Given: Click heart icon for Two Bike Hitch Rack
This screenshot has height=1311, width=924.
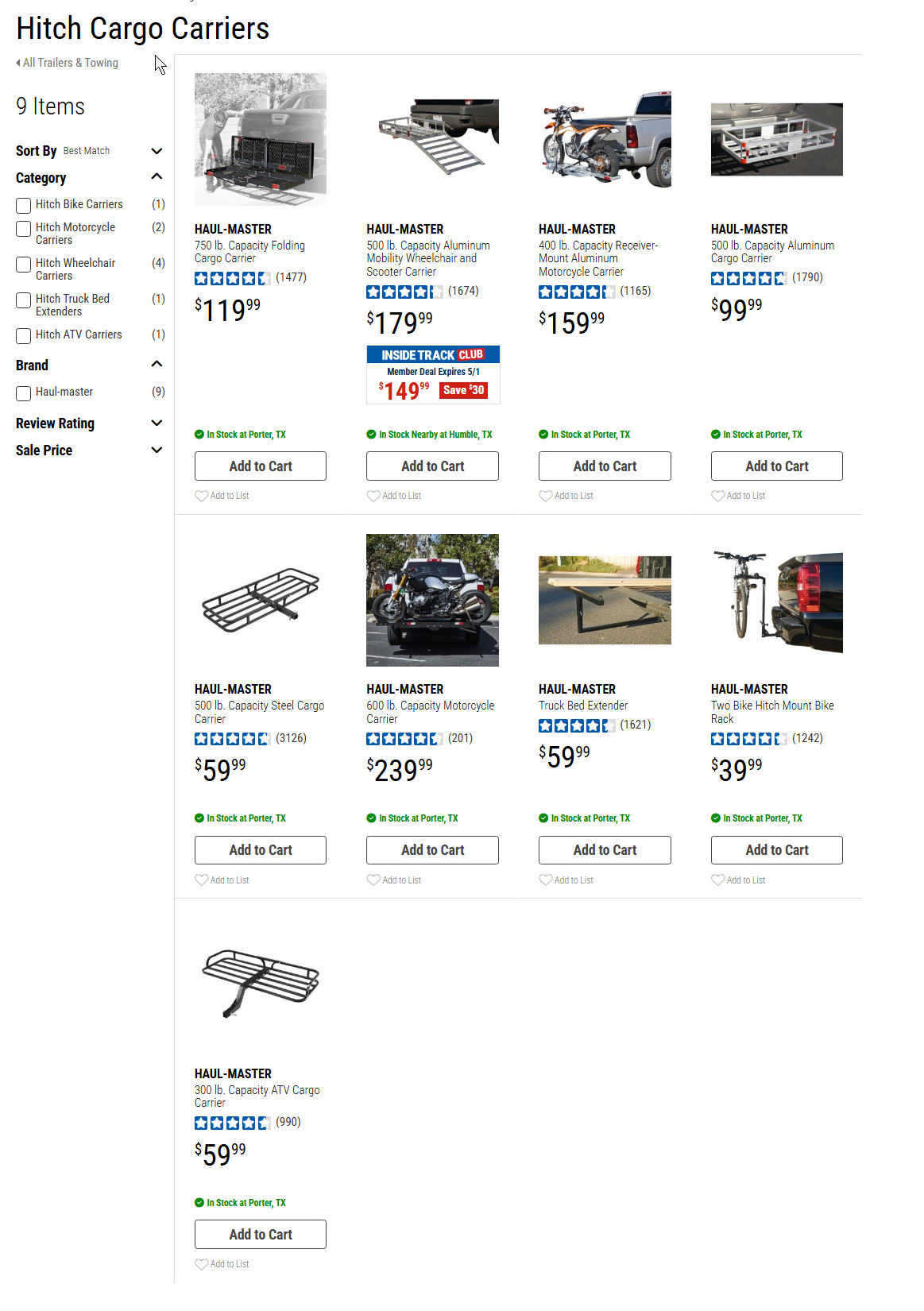Looking at the screenshot, I should click(718, 880).
